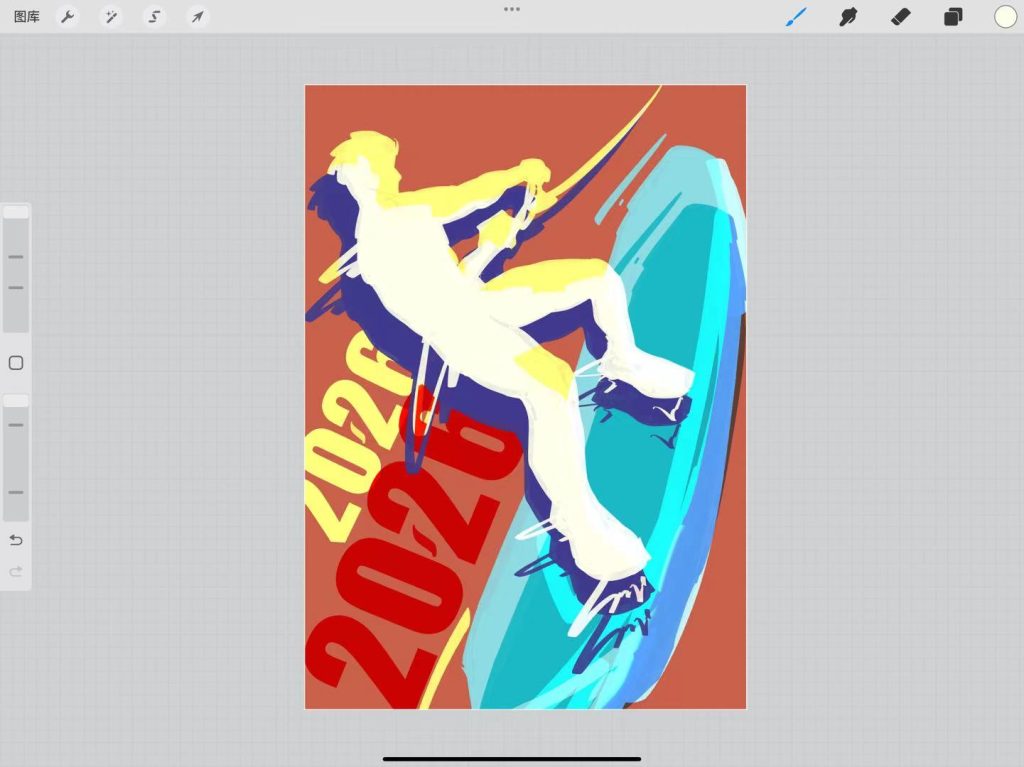Open the Adjustments magic wand menu
1024x767 pixels.
[x=111, y=17]
